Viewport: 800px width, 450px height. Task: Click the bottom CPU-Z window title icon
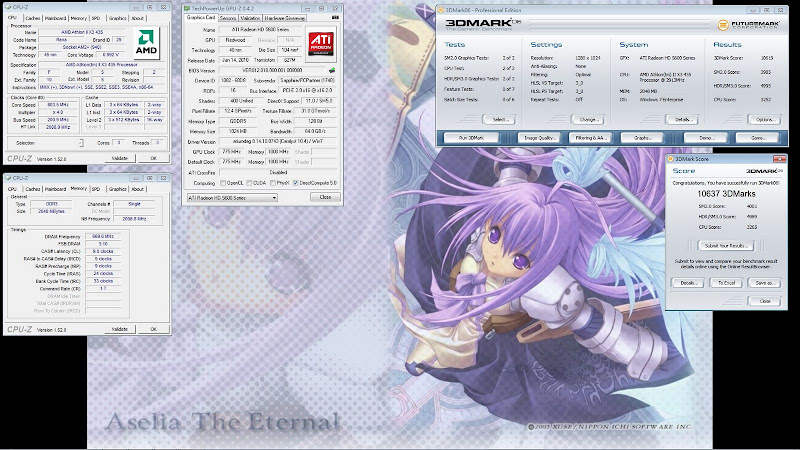9,178
